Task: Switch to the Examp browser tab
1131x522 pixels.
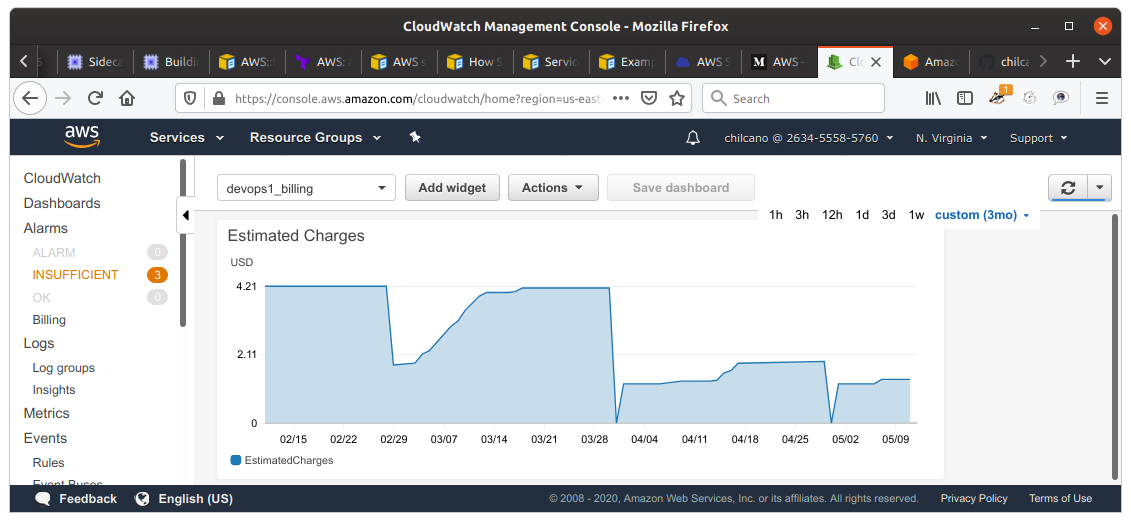Action: [628, 63]
